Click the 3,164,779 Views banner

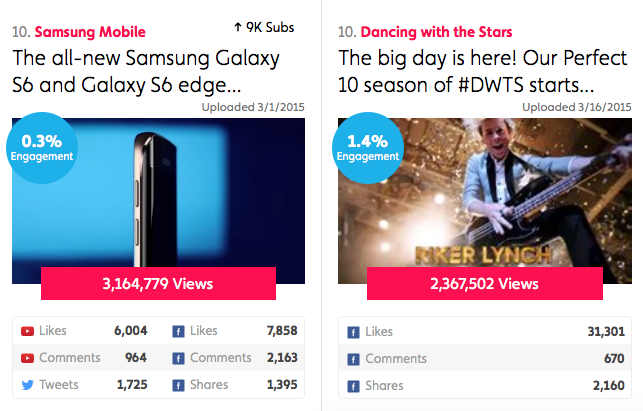click(x=158, y=283)
